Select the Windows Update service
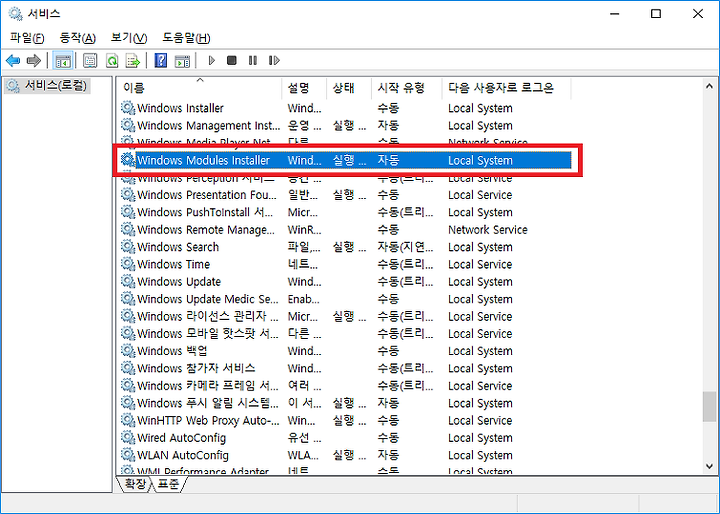 (344, 282)
